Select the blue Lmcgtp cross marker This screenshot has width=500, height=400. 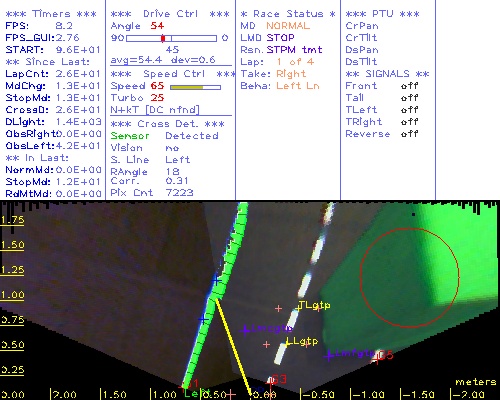pyautogui.click(x=246, y=330)
